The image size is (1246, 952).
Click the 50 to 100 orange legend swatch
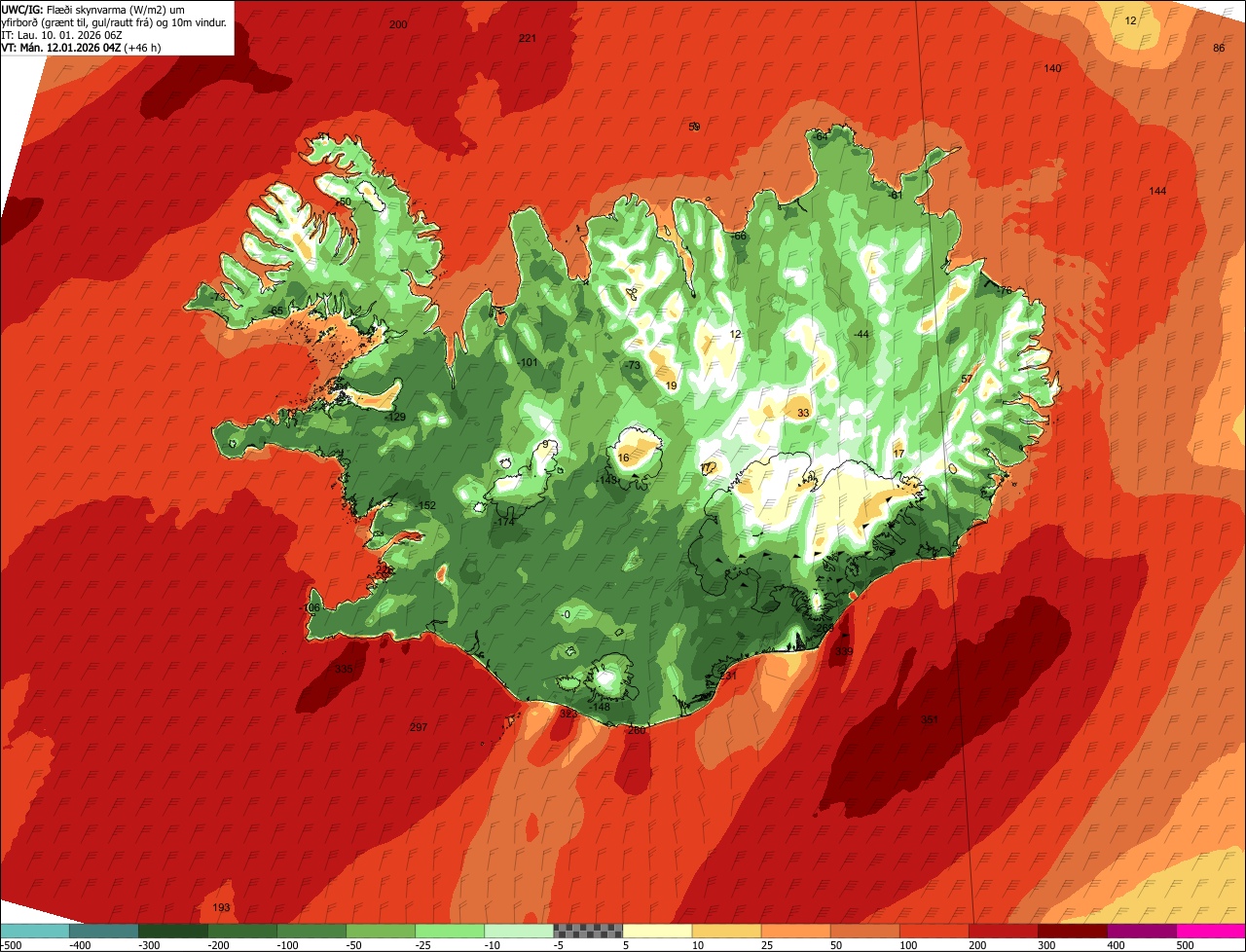864,931
